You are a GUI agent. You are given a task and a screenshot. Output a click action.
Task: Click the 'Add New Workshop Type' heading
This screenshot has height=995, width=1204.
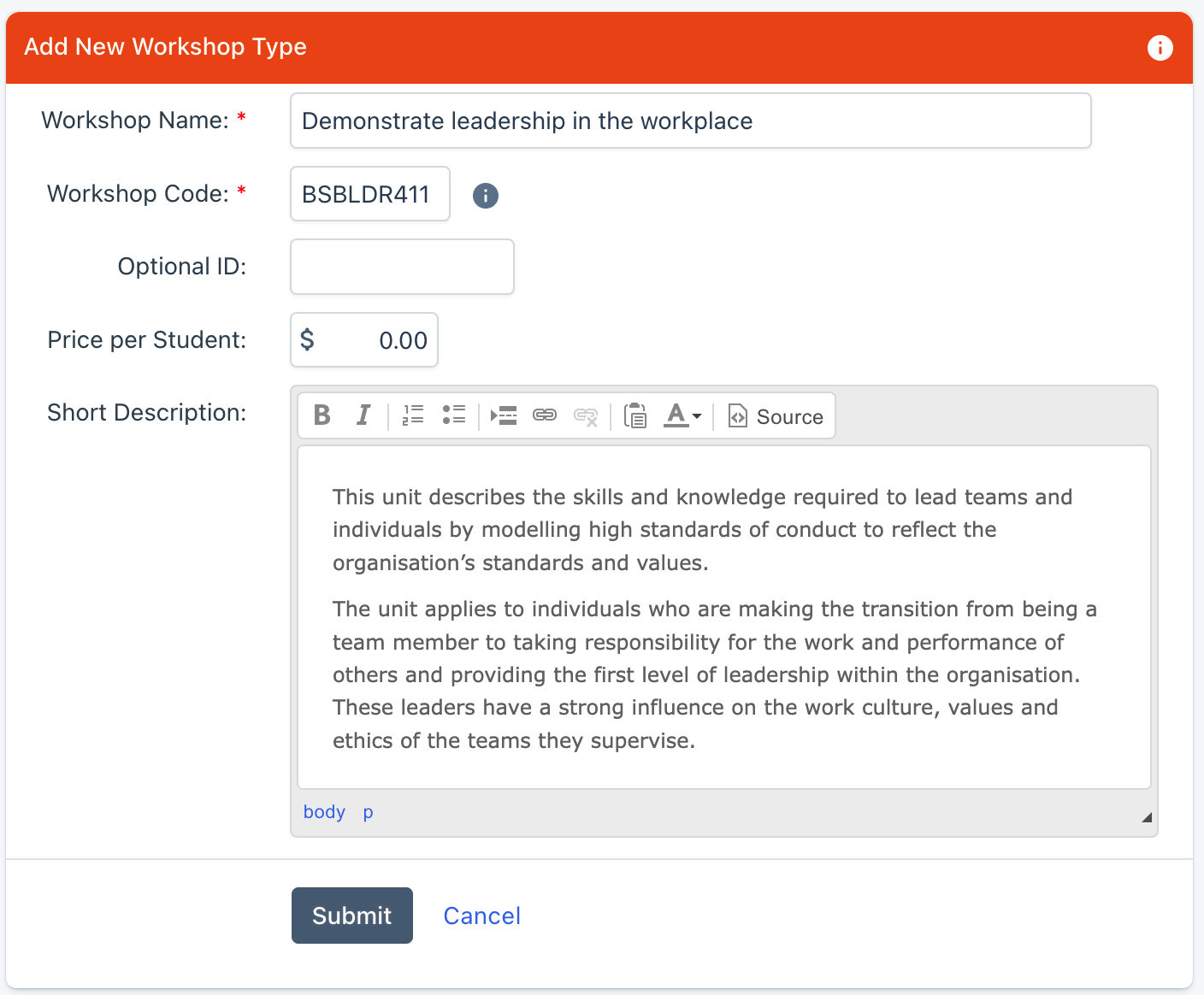165,47
